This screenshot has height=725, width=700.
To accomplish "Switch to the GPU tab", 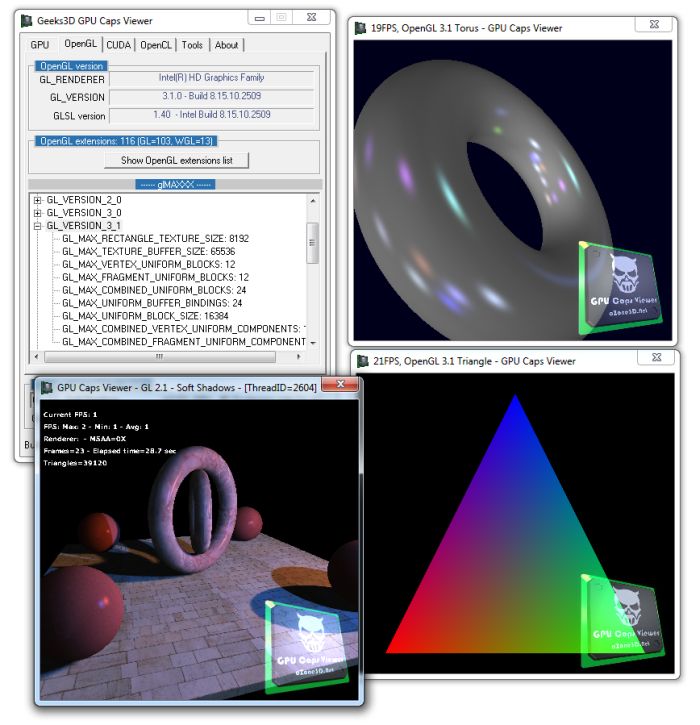I will [40, 45].
